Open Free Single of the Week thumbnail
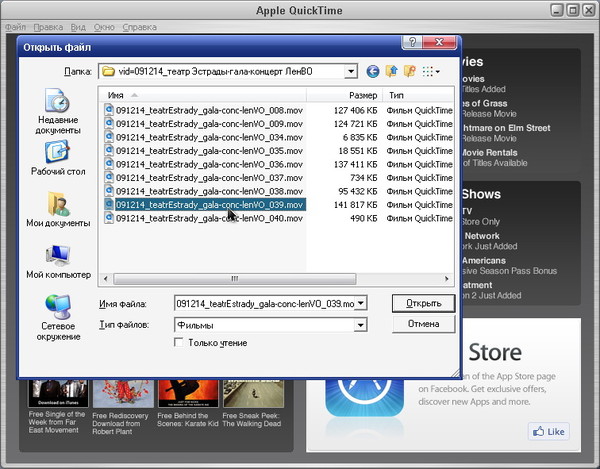Screen dimensions: 600x469 pyautogui.click(x=58, y=393)
